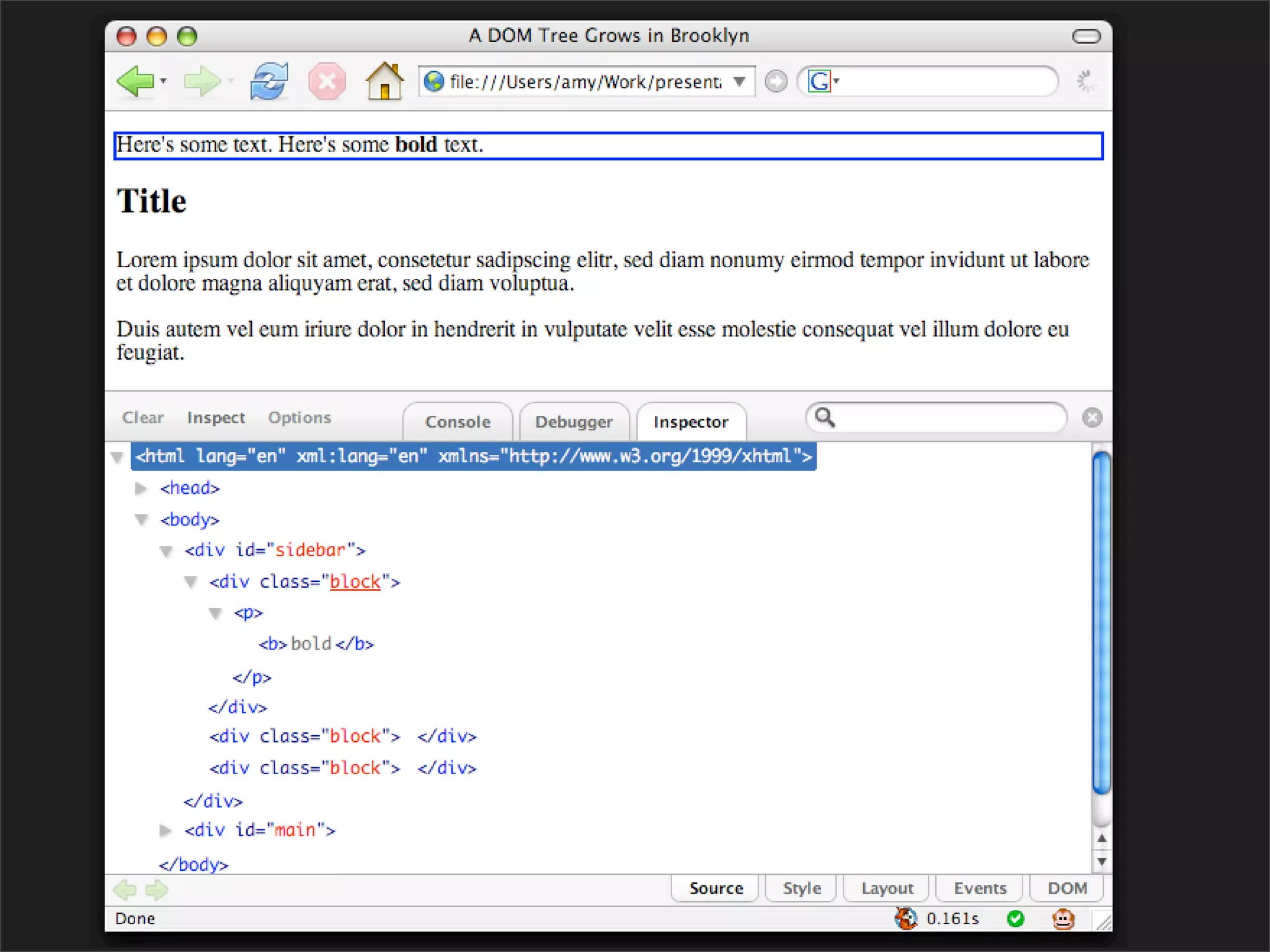
Task: Select the third div class="block" row
Action: tap(343, 768)
